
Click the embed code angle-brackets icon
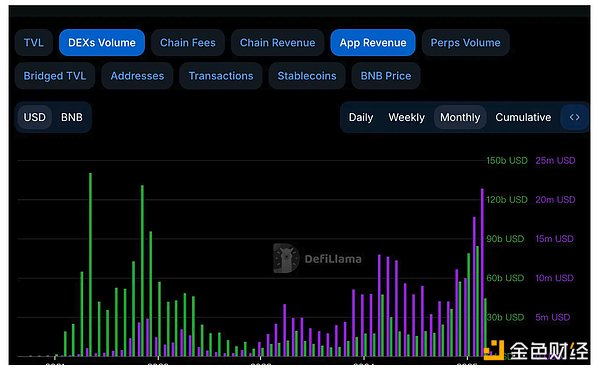click(x=574, y=117)
